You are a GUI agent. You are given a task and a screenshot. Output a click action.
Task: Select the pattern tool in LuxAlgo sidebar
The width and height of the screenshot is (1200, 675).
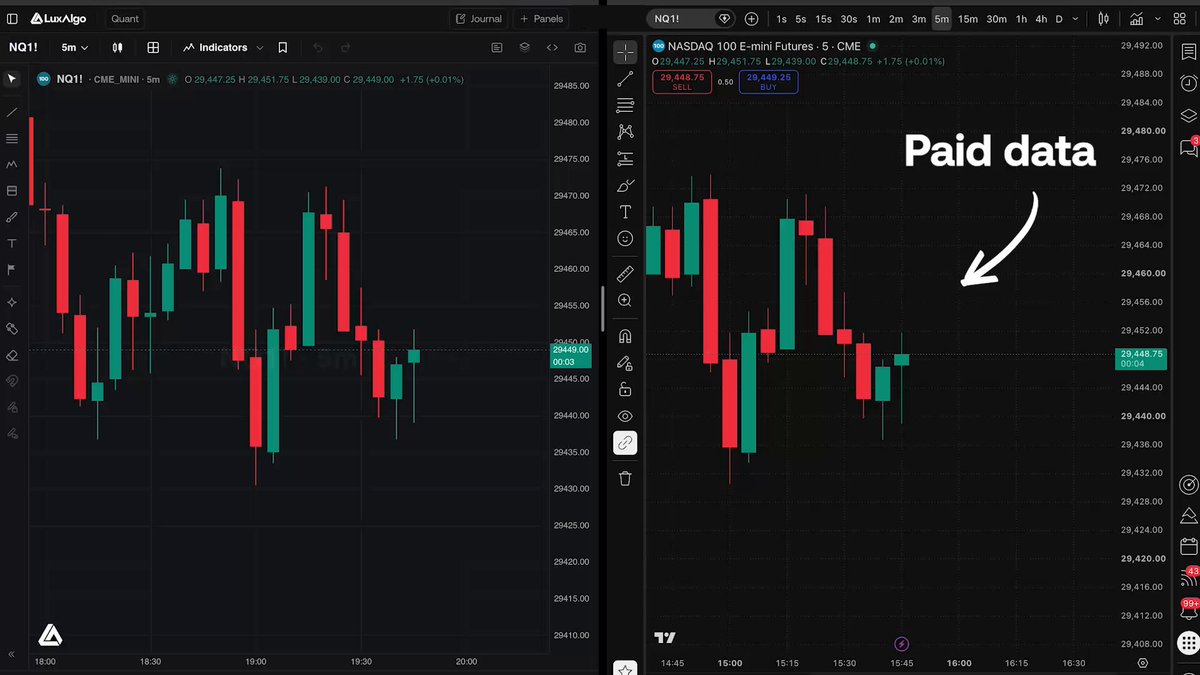pyautogui.click(x=12, y=164)
